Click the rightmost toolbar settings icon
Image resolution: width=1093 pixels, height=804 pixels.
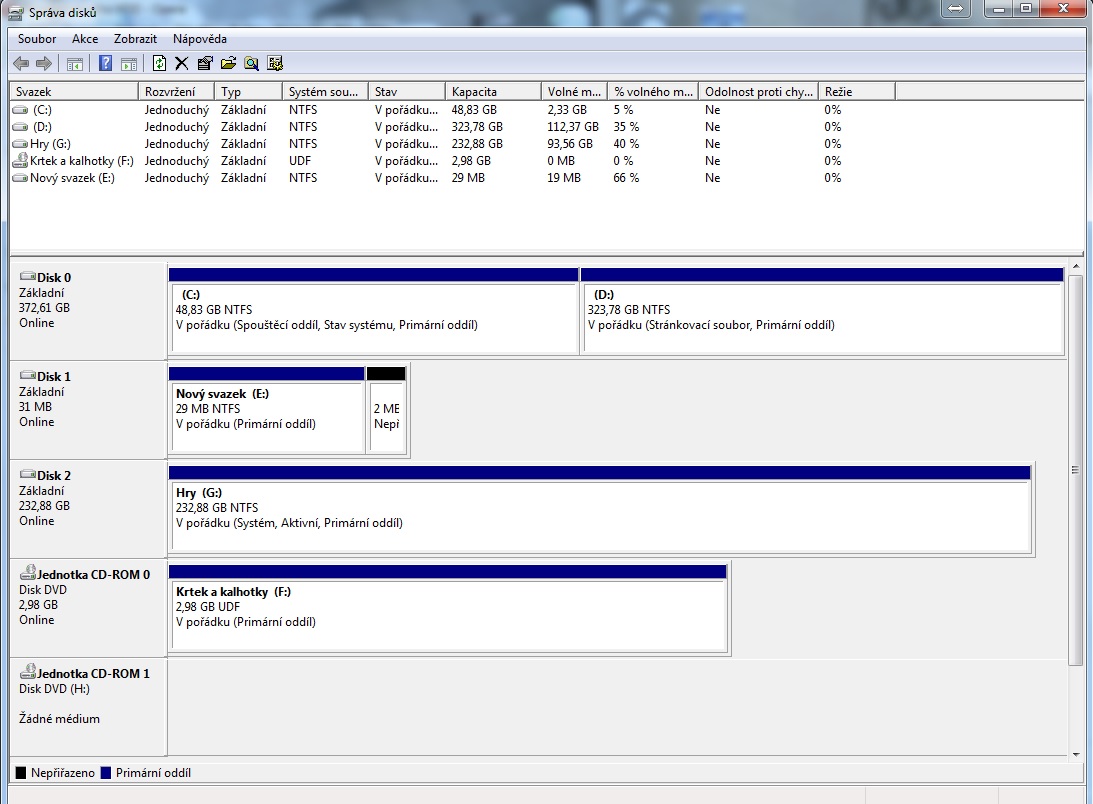point(275,64)
